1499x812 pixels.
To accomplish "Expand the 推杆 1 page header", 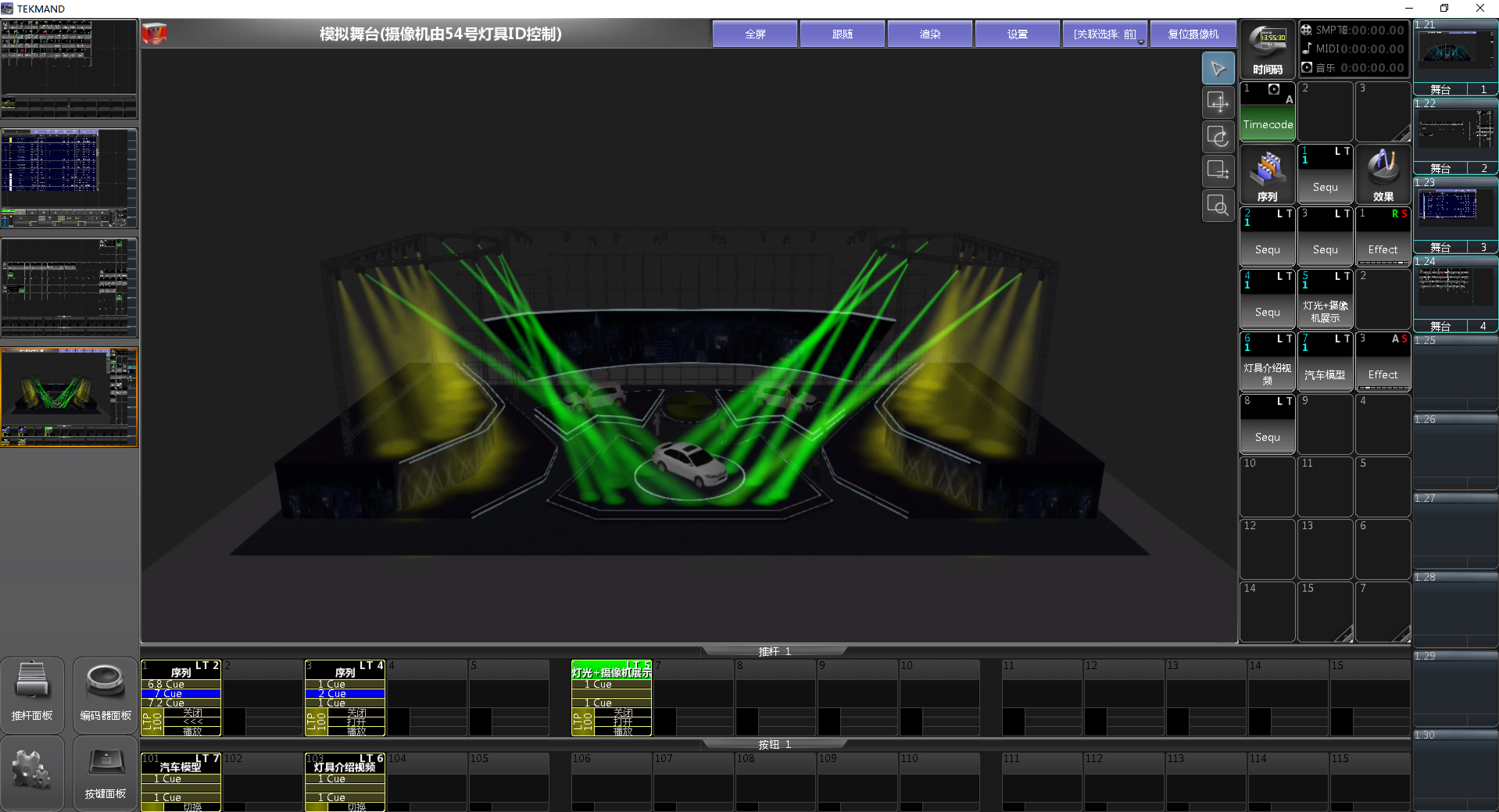I will click(774, 651).
